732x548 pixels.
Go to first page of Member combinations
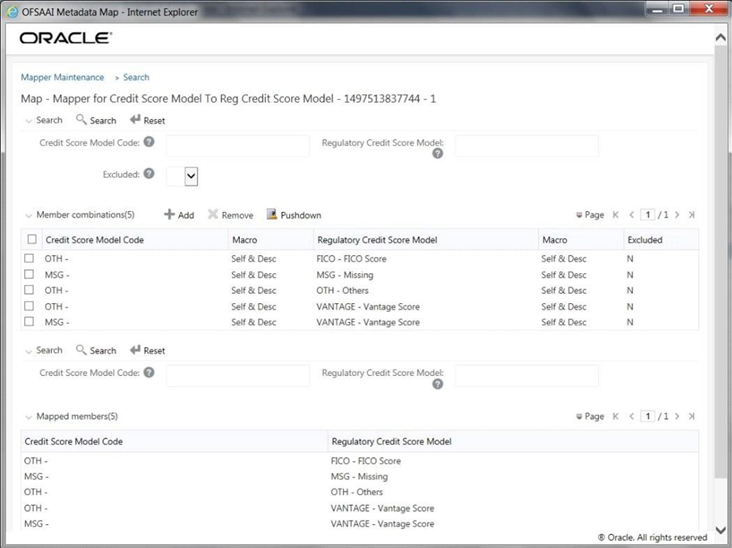tap(616, 215)
